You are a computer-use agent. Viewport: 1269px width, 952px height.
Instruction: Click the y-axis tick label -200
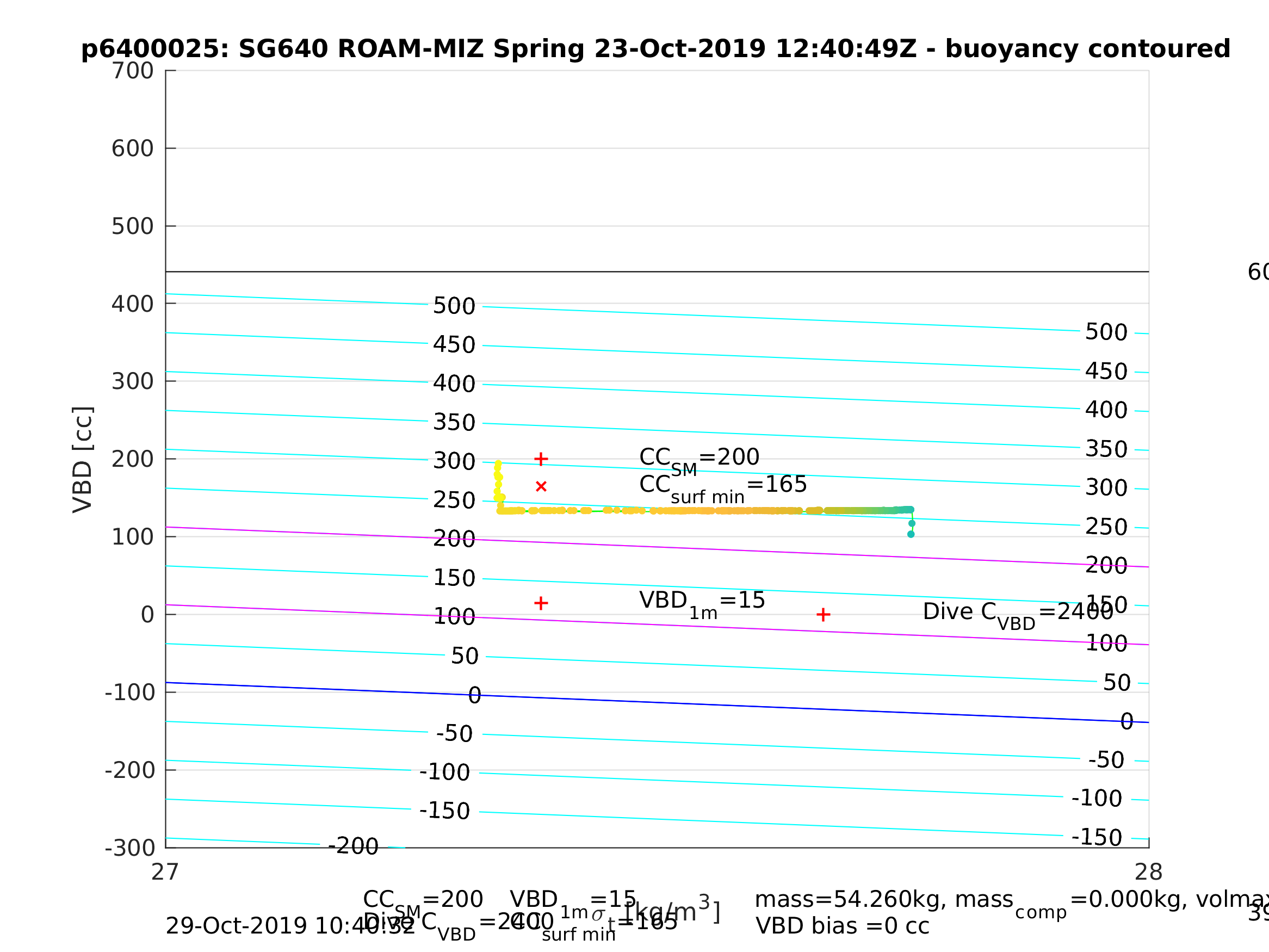point(129,771)
